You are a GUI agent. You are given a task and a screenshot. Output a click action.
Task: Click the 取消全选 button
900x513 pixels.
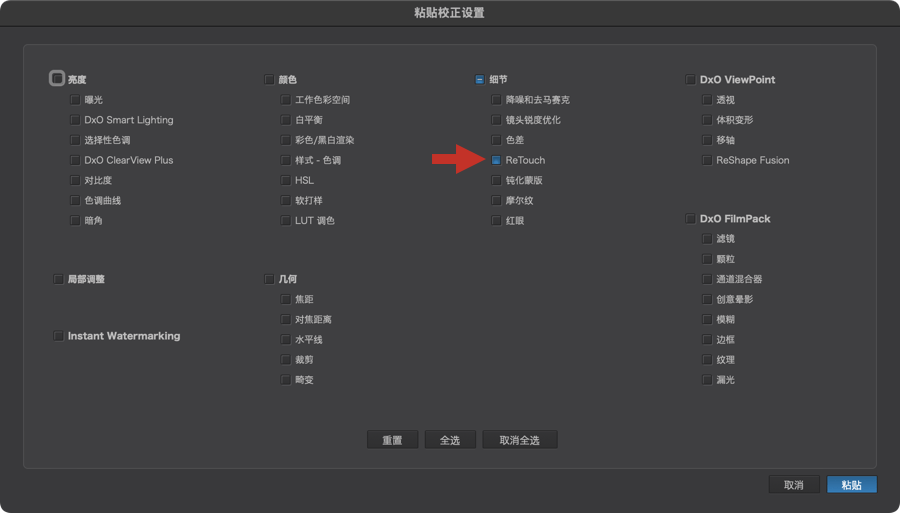[520, 440]
